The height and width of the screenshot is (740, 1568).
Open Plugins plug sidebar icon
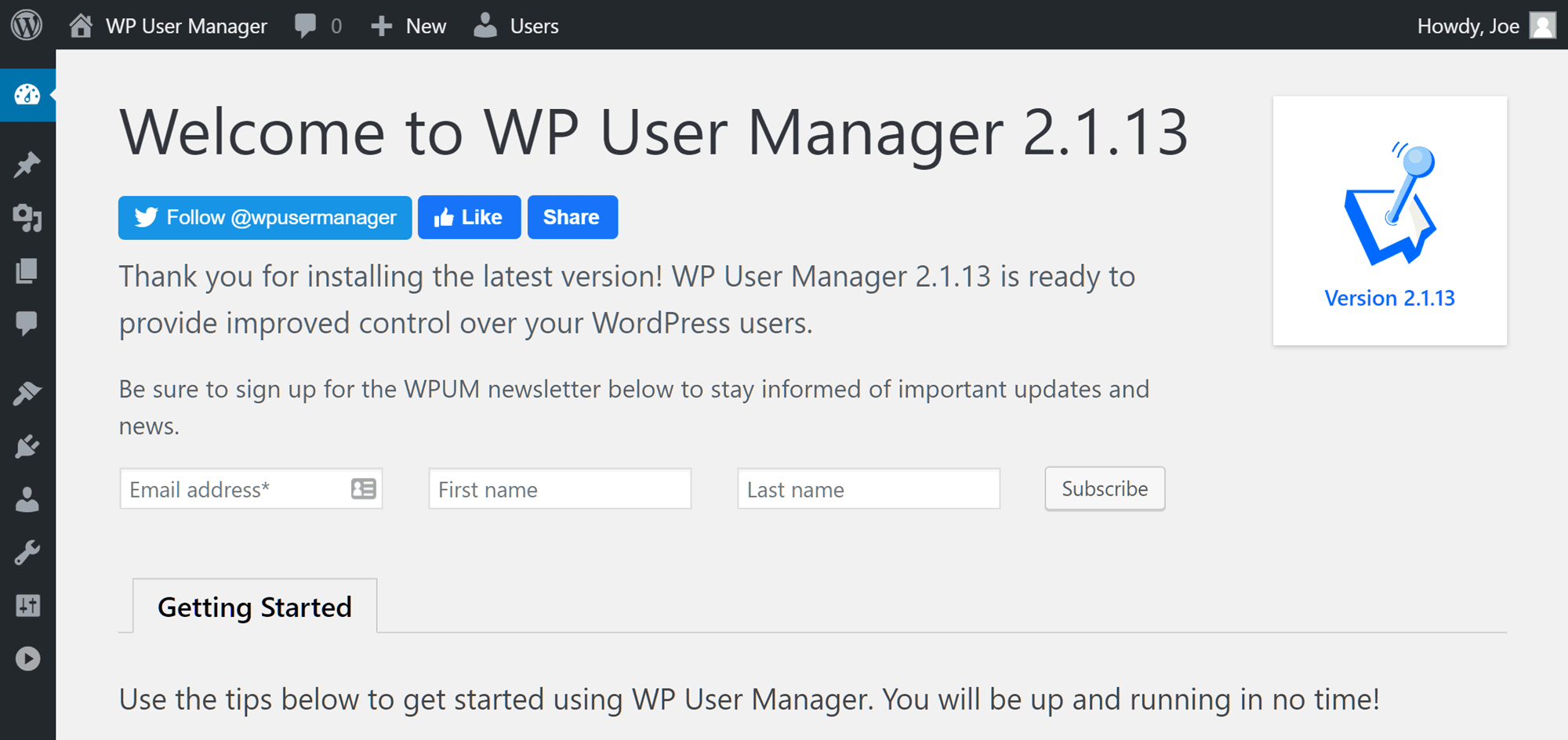27,446
